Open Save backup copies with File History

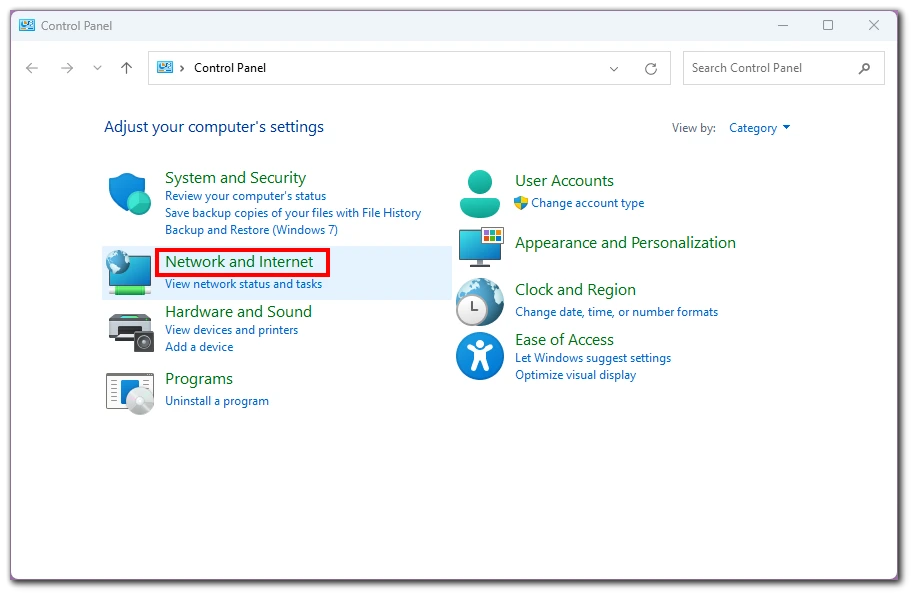click(x=293, y=213)
